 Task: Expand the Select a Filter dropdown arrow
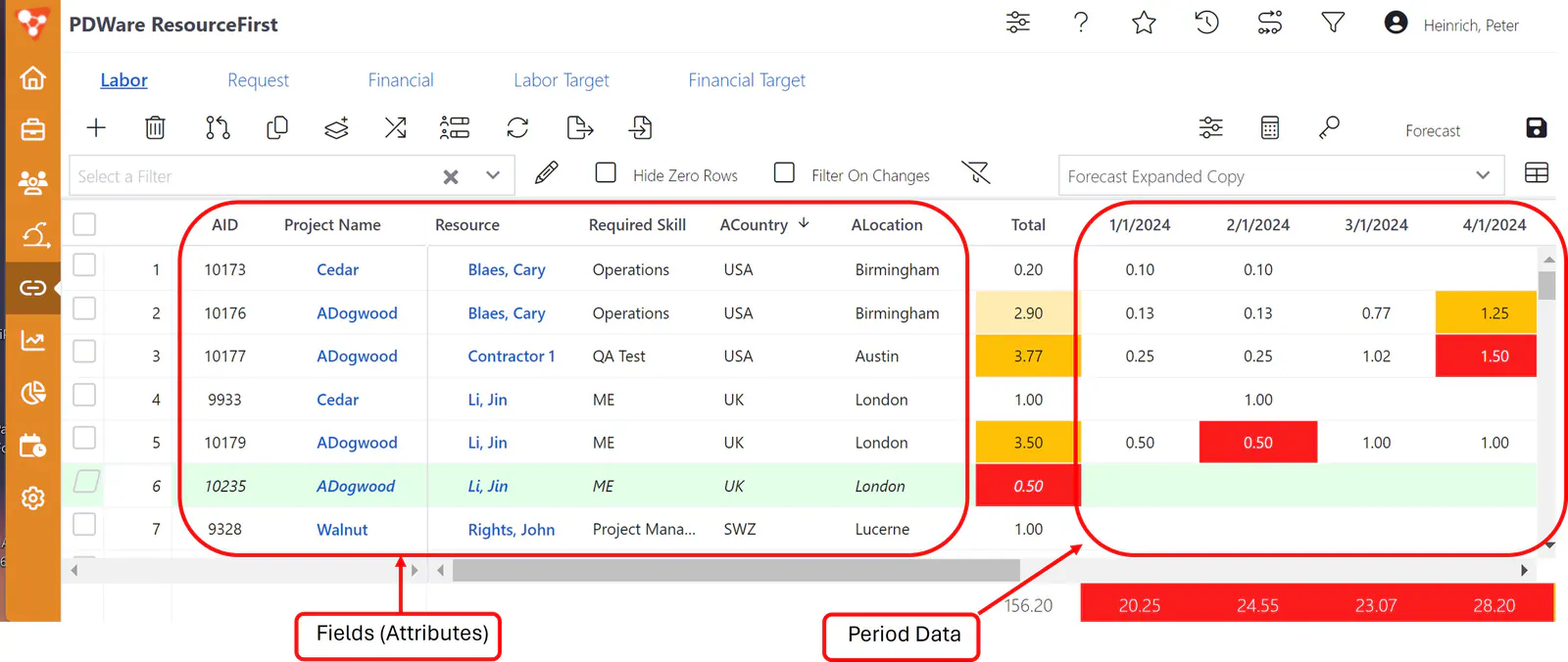[493, 175]
